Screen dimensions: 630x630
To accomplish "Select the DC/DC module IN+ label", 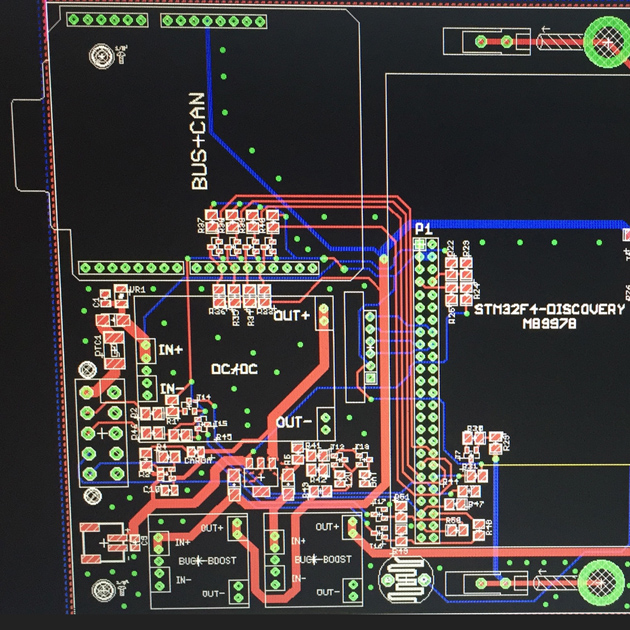I will pyautogui.click(x=170, y=349).
